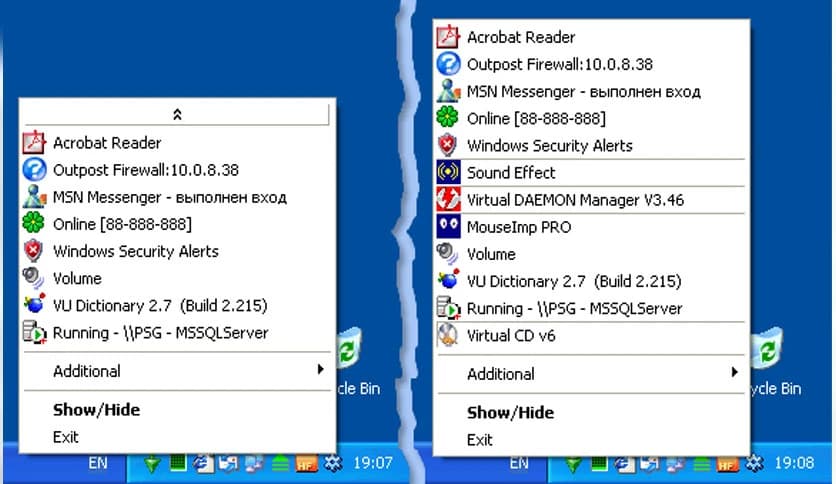
Task: Click the Virtual CD v6 disc icon
Action: 448,336
